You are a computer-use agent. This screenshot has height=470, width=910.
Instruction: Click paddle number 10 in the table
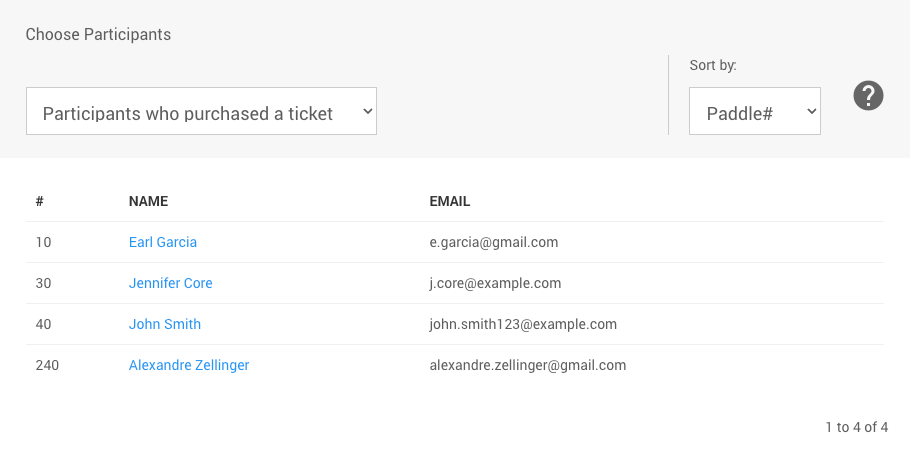43,242
